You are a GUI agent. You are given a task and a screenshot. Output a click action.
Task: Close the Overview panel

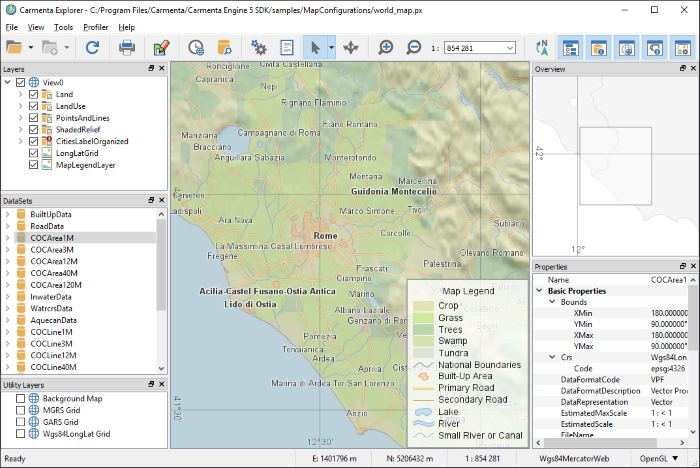[x=691, y=69]
